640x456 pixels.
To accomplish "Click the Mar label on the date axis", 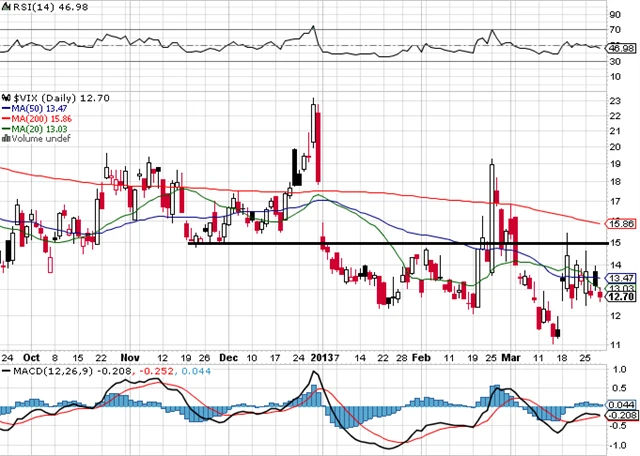I will click(x=511, y=356).
